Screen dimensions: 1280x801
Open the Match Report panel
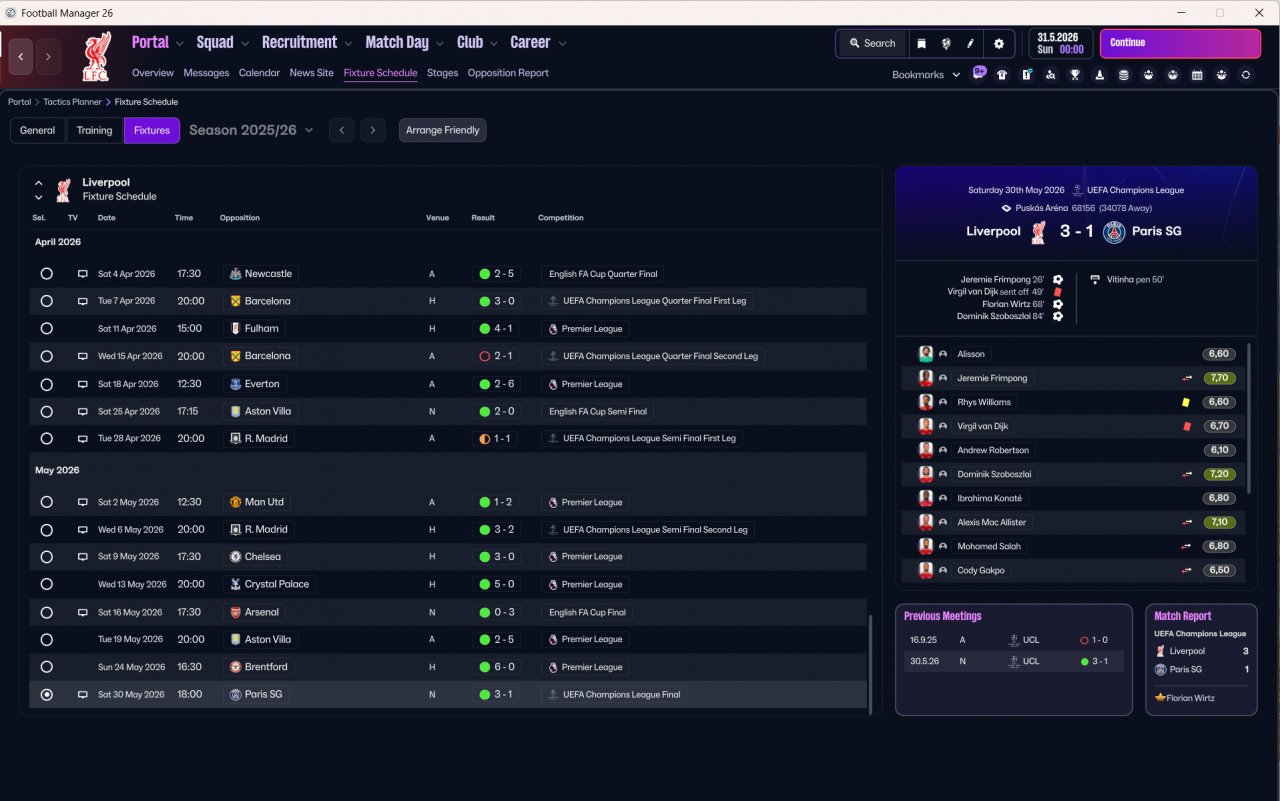[x=1201, y=660]
